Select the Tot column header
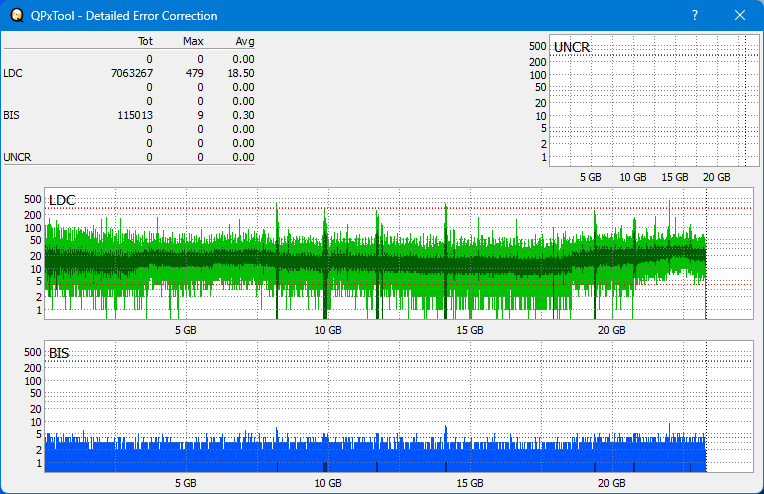This screenshot has height=494, width=764. pos(145,41)
